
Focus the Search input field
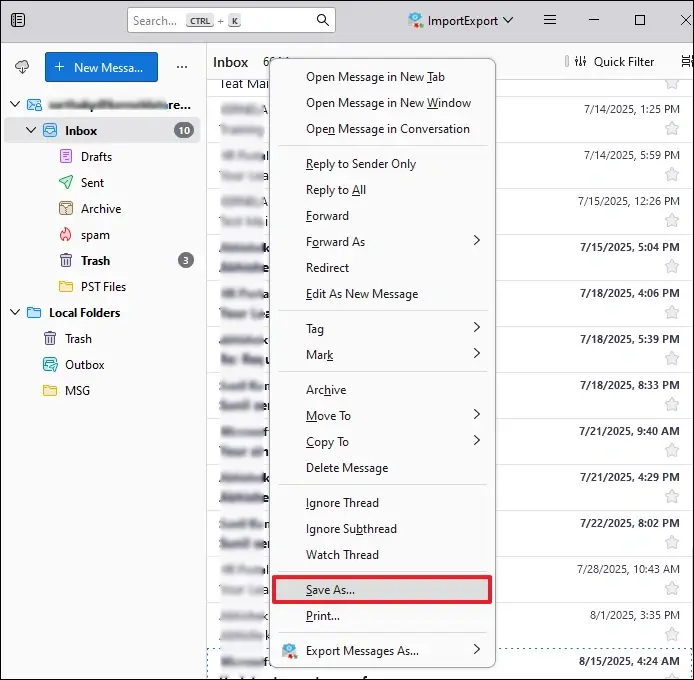[231, 20]
